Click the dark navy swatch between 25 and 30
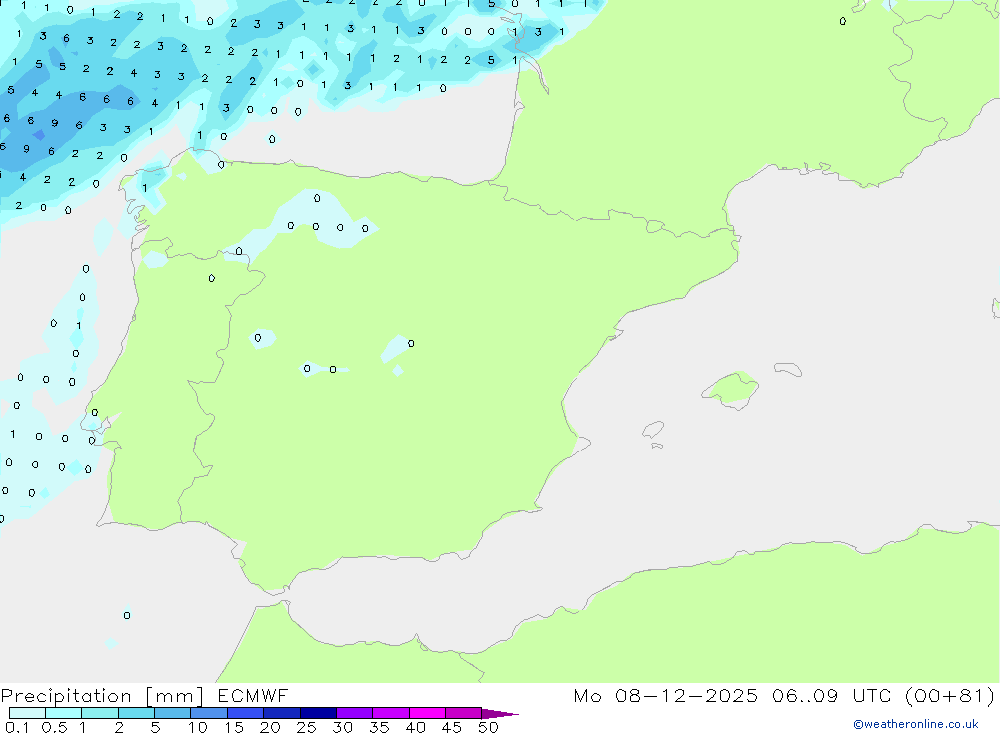Image resolution: width=1000 pixels, height=733 pixels. (318, 713)
